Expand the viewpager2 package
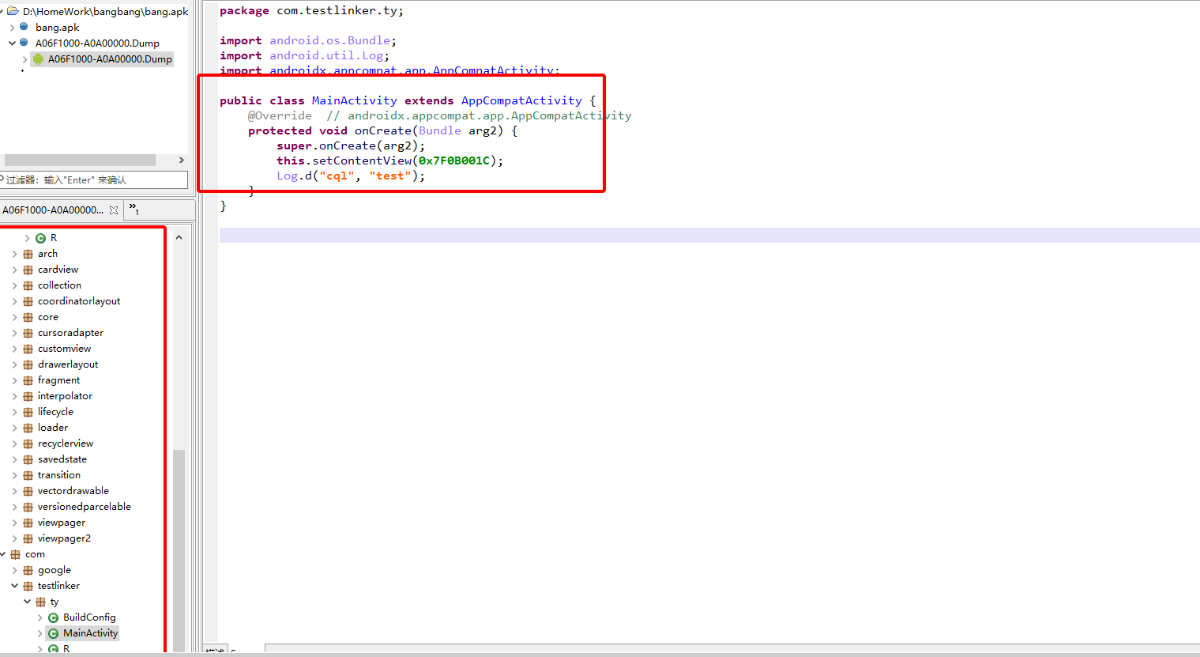The height and width of the screenshot is (657, 1200). coord(14,538)
